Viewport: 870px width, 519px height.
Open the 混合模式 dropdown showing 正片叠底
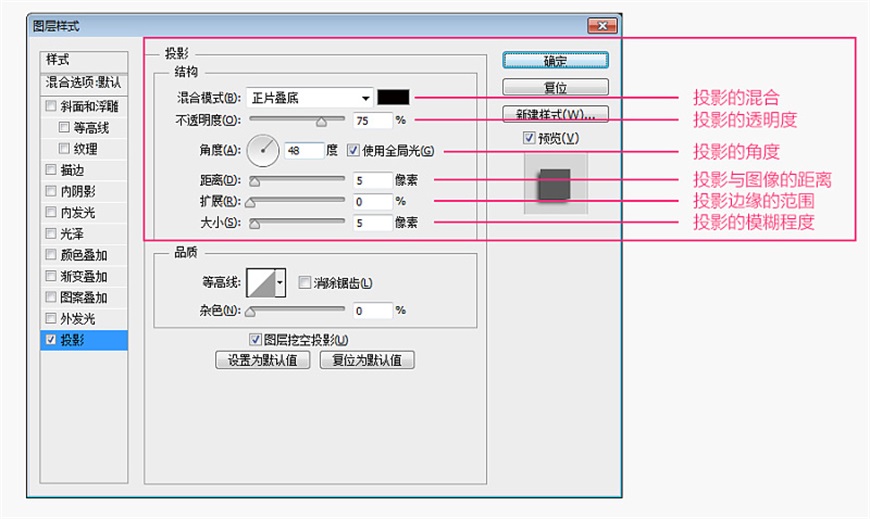coord(310,98)
